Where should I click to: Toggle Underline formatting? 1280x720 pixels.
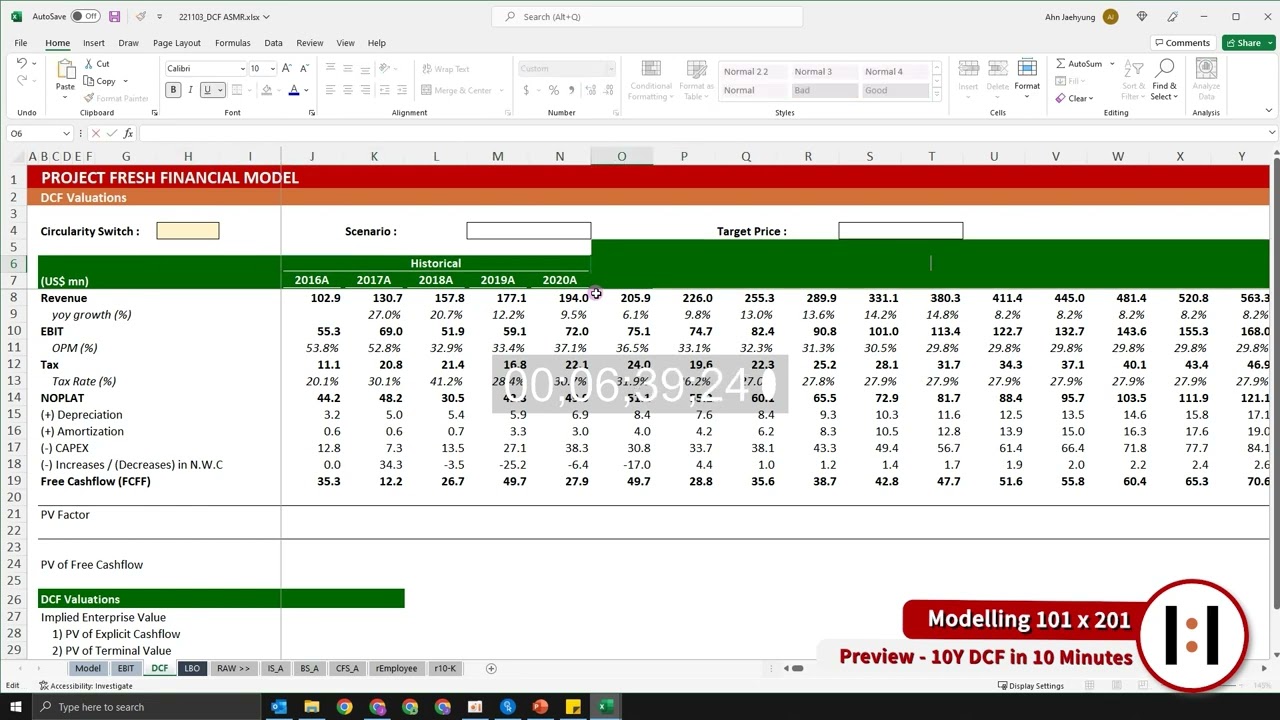(x=208, y=90)
